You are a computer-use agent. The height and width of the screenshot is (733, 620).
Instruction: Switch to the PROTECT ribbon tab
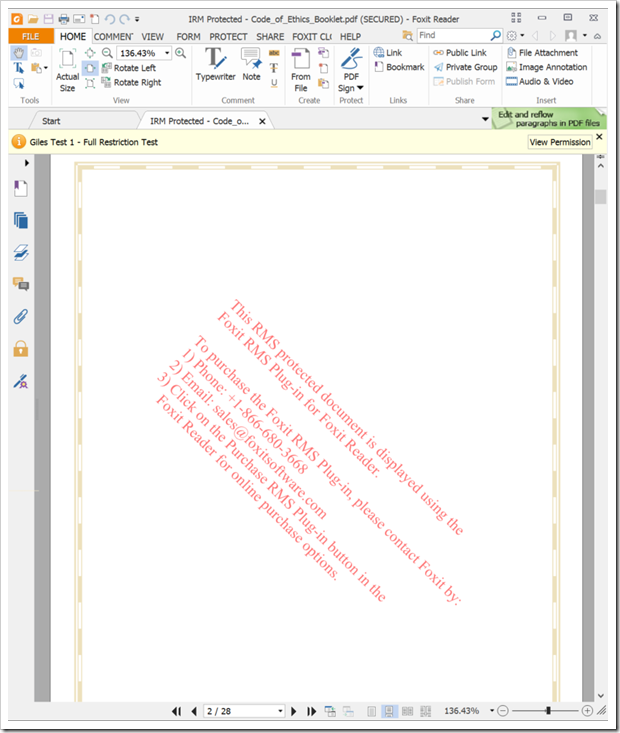click(228, 37)
